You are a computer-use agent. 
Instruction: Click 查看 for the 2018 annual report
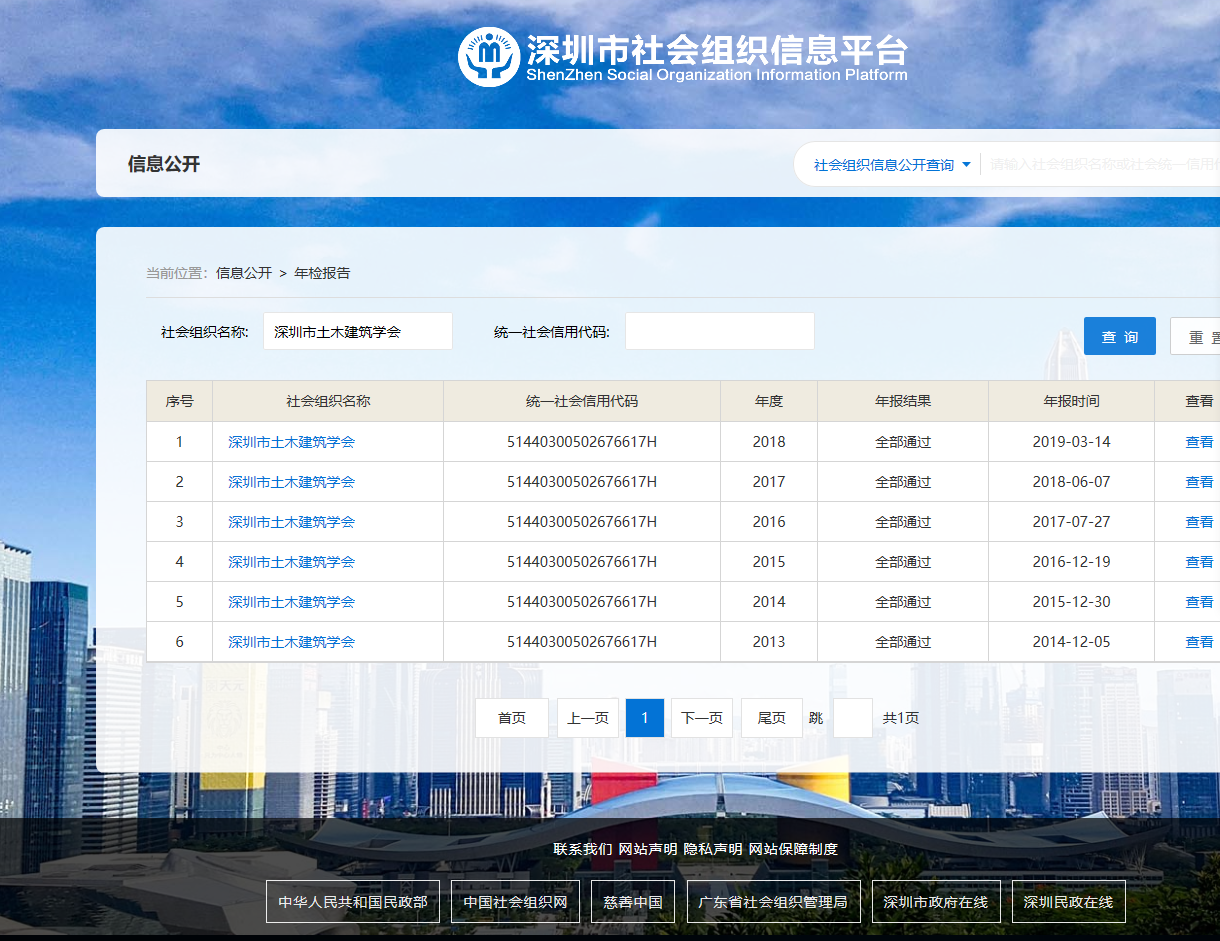tap(1198, 442)
